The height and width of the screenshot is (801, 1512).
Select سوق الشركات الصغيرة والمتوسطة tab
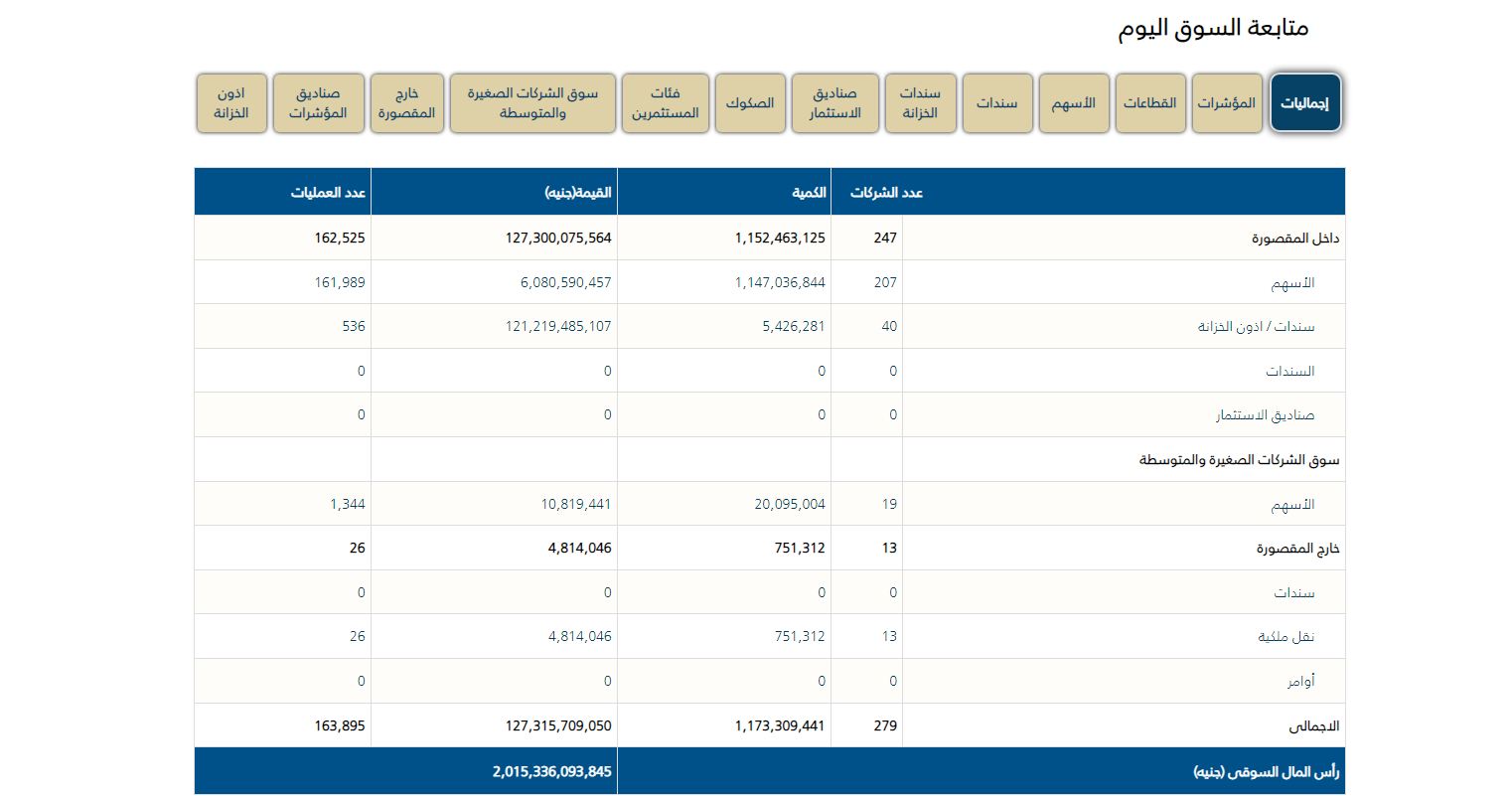click(x=532, y=103)
